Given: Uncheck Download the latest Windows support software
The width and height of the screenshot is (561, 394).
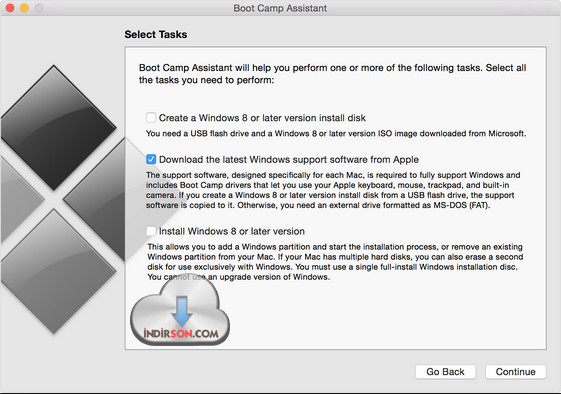Looking at the screenshot, I should click(151, 159).
